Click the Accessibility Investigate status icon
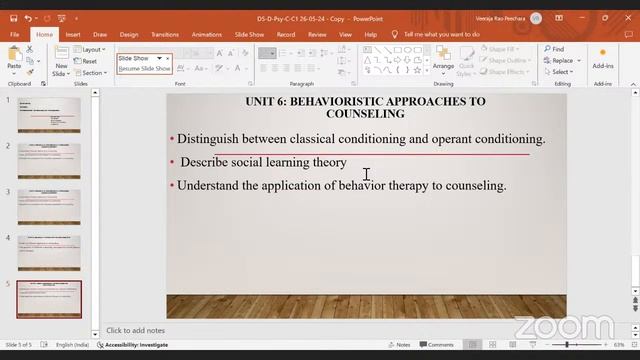Viewport: 640px width, 360px height. pyautogui.click(x=100, y=345)
